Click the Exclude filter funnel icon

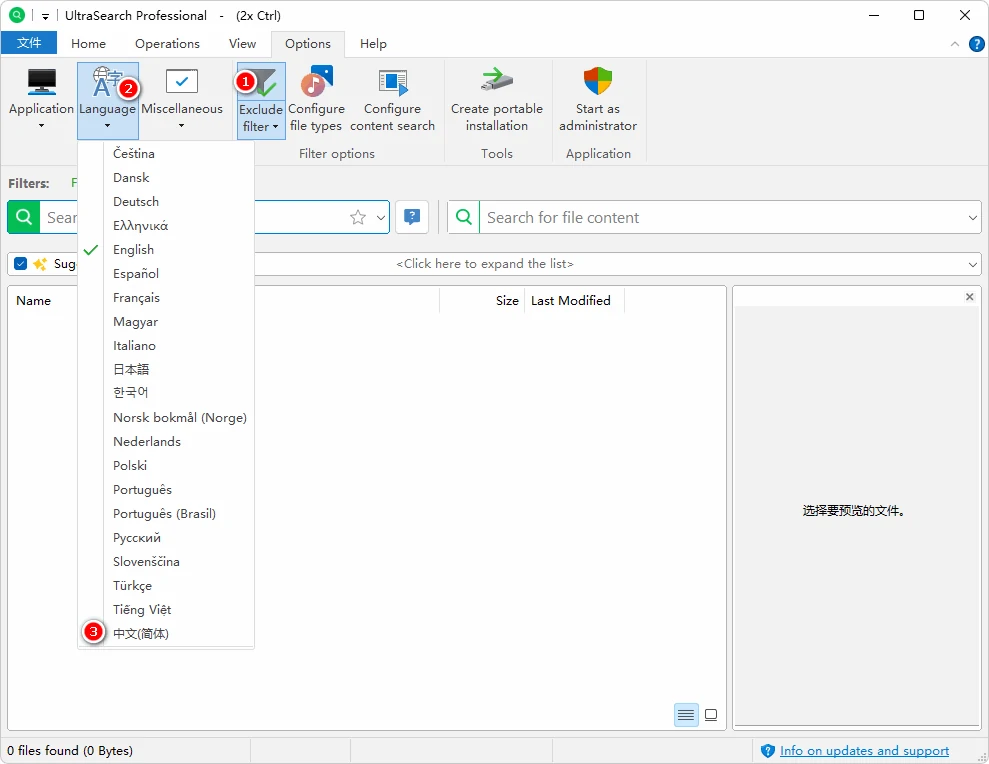pos(261,84)
